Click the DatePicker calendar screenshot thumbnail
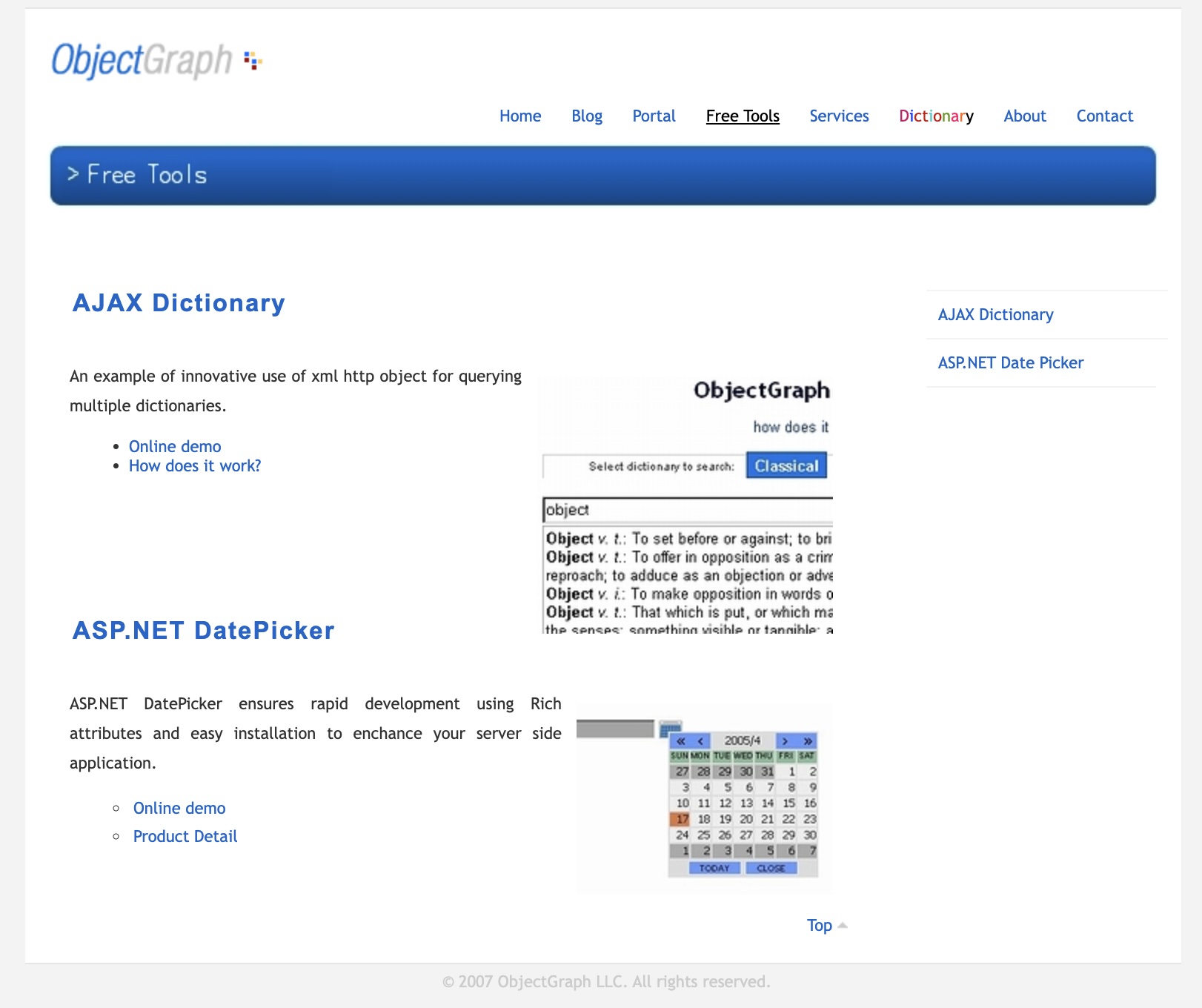Image resolution: width=1202 pixels, height=1008 pixels. [705, 799]
